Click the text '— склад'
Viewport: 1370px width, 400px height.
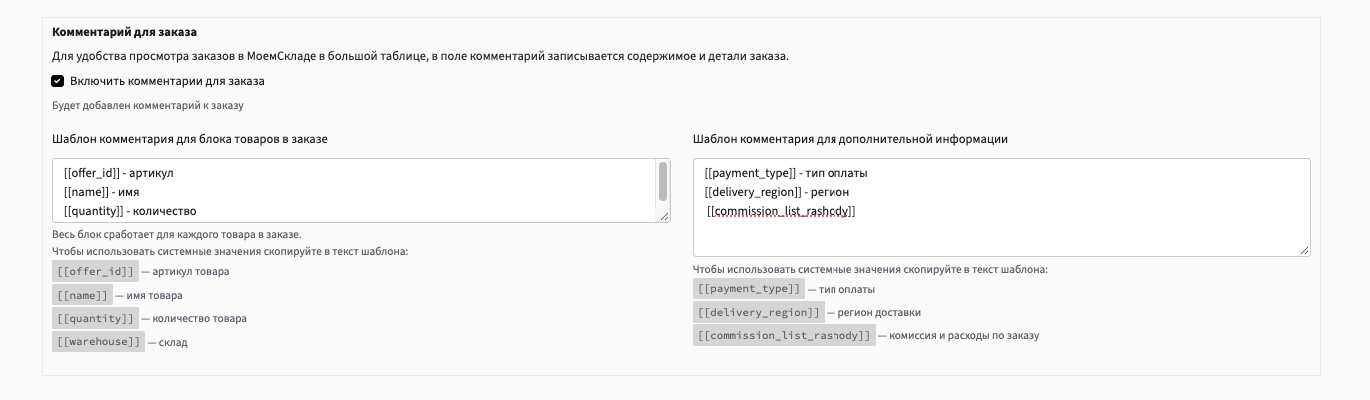pyautogui.click(x=167, y=342)
